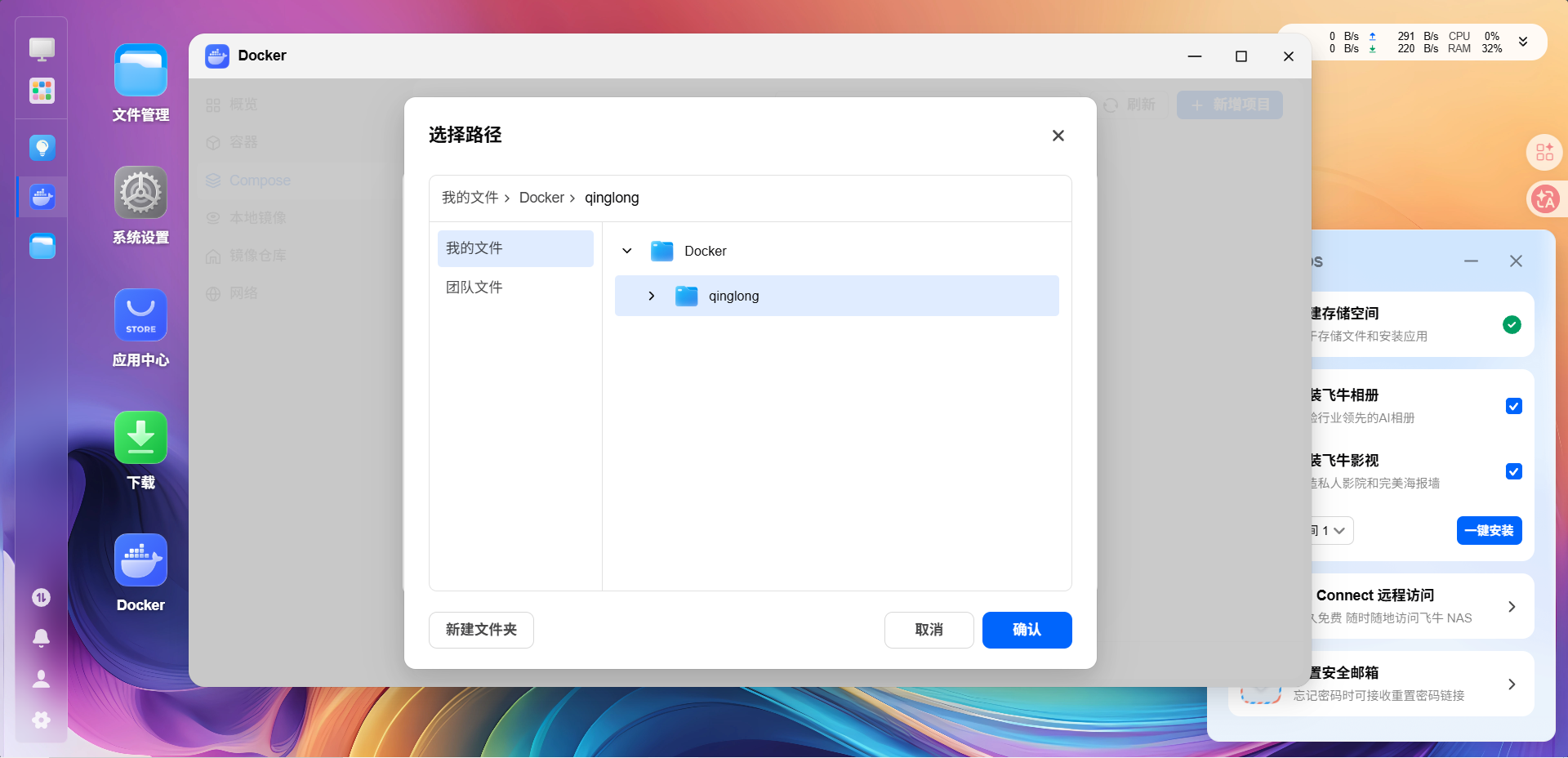This screenshot has height=758, width=1568.
Task: Collapse the Docker folder tree node
Action: 627,251
